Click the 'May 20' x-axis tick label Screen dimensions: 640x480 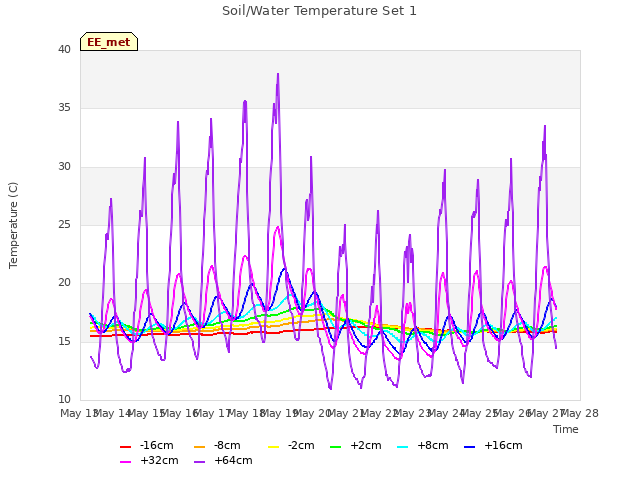[x=312, y=413]
